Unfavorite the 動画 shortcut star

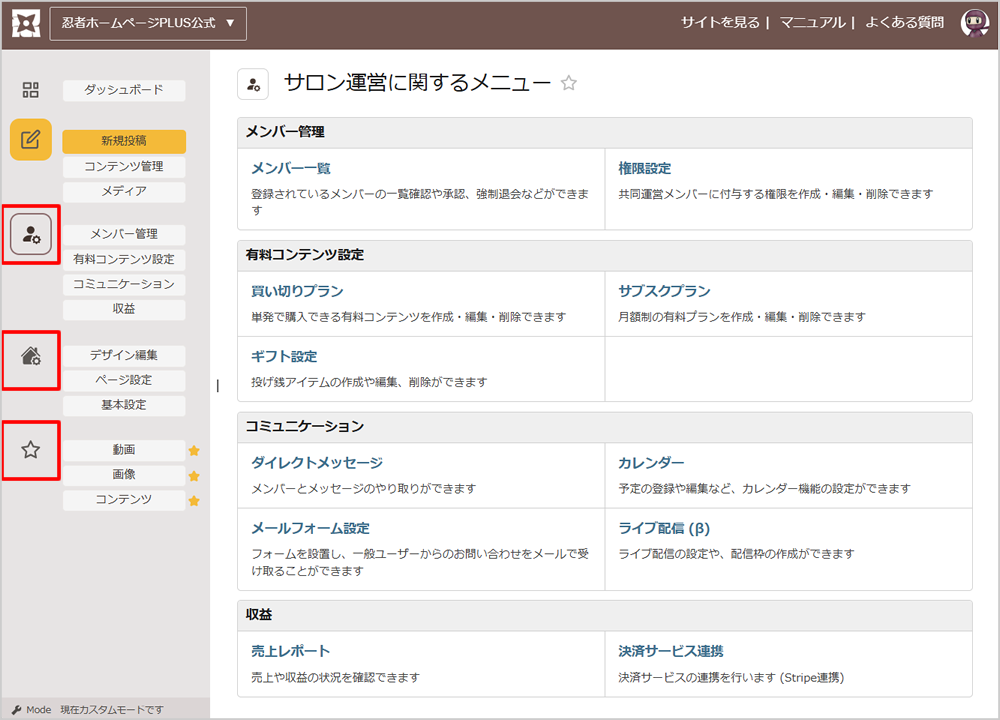[194, 451]
